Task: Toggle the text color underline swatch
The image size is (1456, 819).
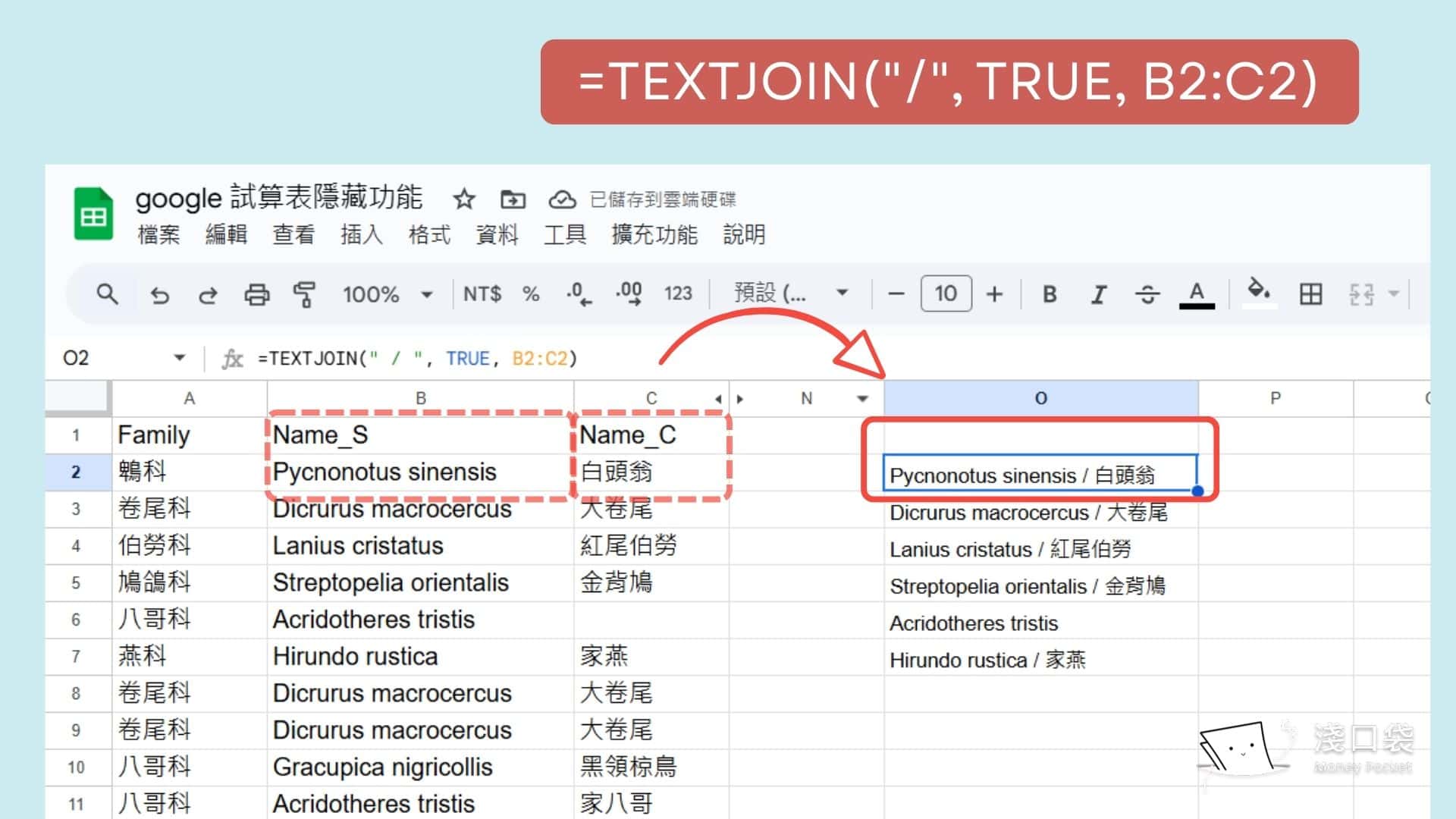Action: click(1197, 296)
